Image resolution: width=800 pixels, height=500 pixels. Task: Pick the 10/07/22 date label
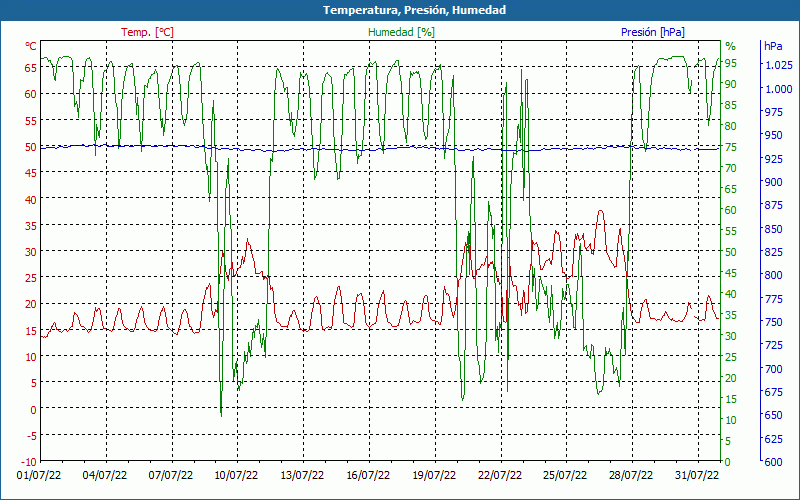pos(236,476)
